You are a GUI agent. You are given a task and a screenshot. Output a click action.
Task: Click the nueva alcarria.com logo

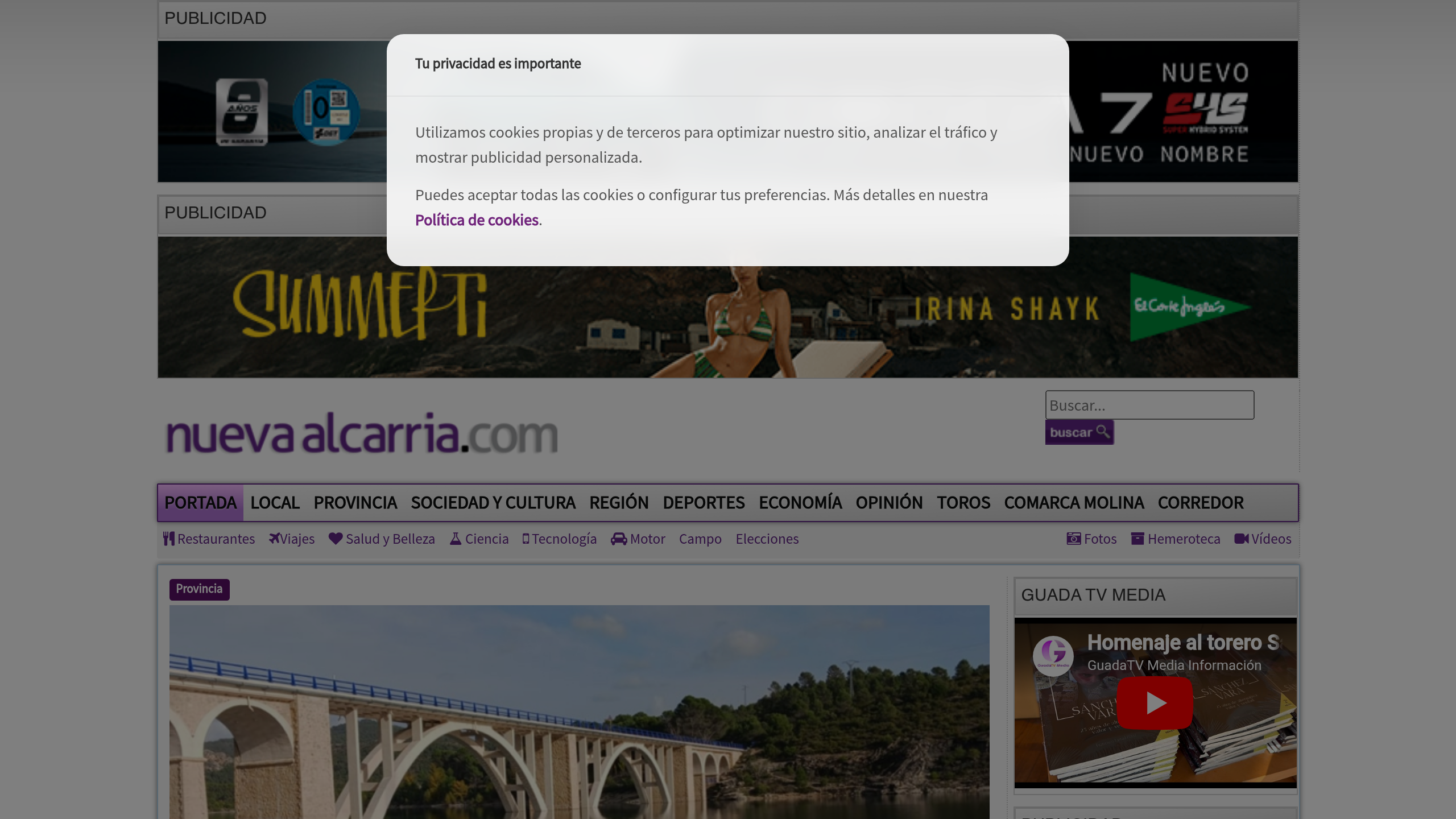pyautogui.click(x=362, y=433)
